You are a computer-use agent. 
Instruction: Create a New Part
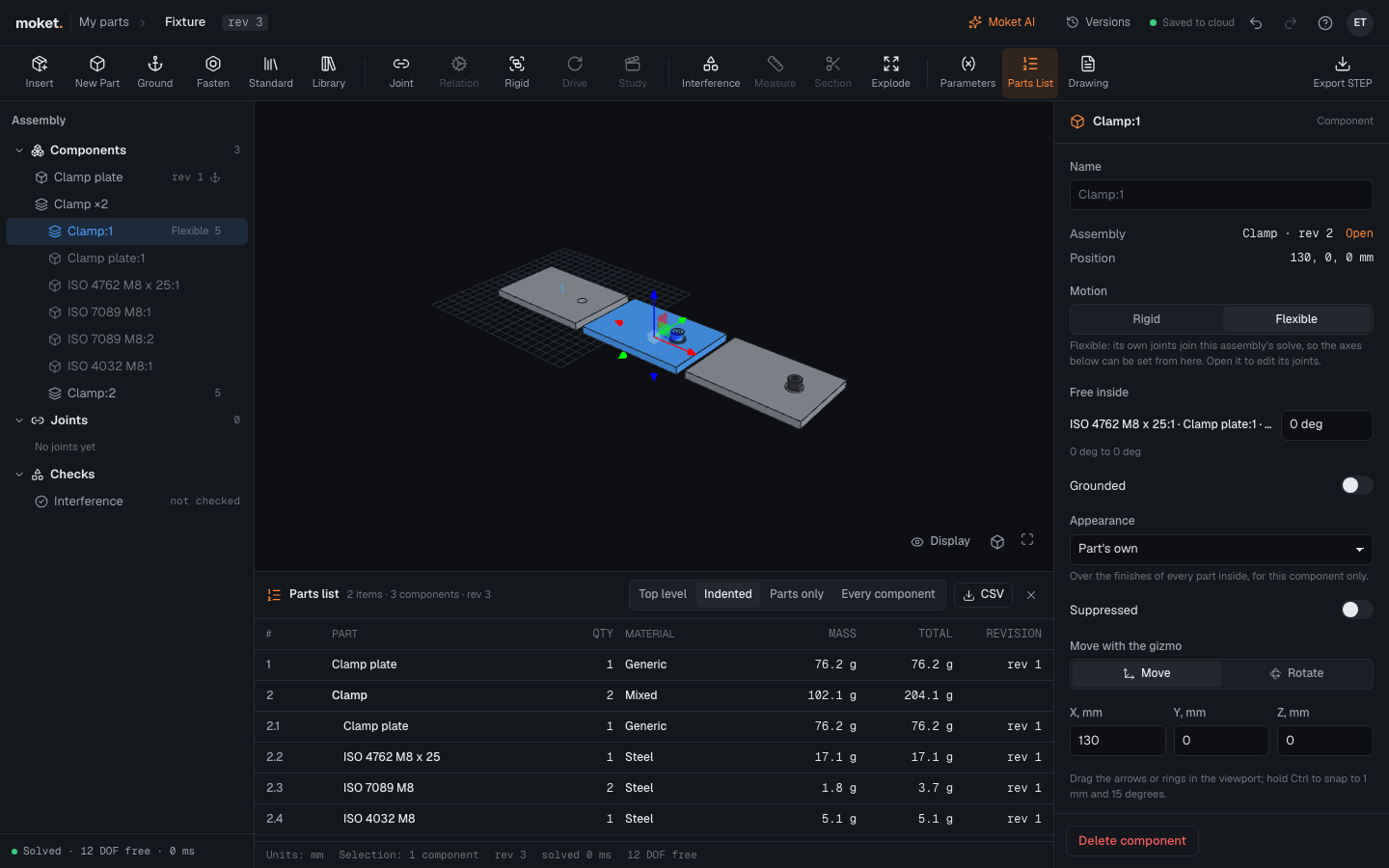point(97,72)
